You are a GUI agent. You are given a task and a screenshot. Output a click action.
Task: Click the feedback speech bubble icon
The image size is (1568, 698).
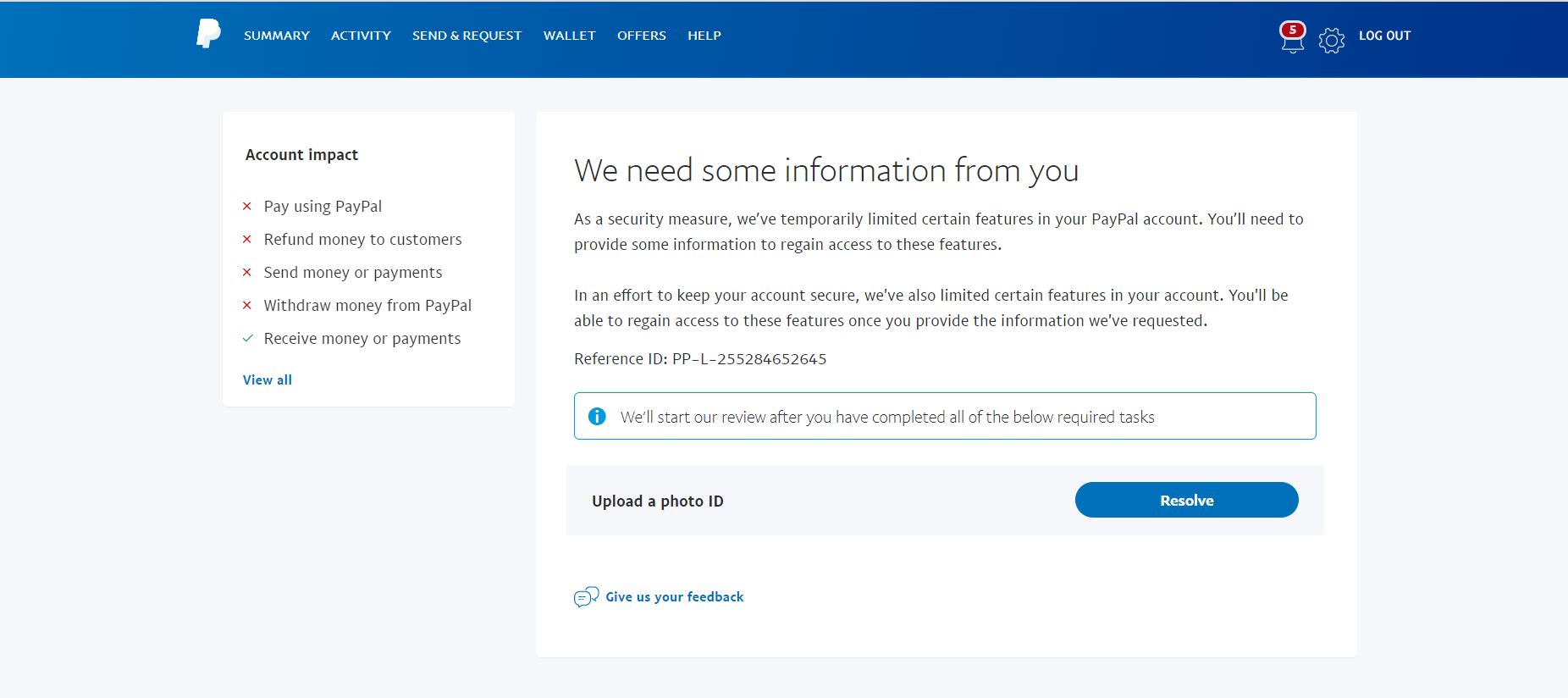tap(586, 597)
